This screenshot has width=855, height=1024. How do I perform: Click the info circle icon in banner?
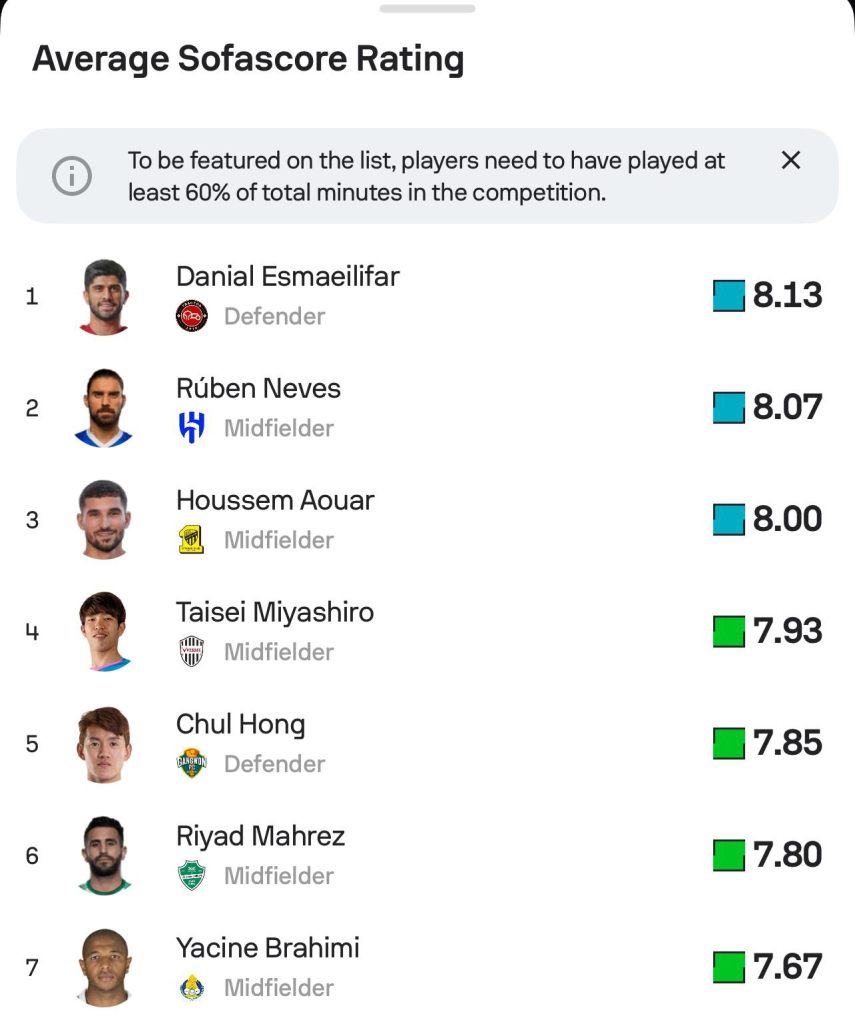(72, 176)
